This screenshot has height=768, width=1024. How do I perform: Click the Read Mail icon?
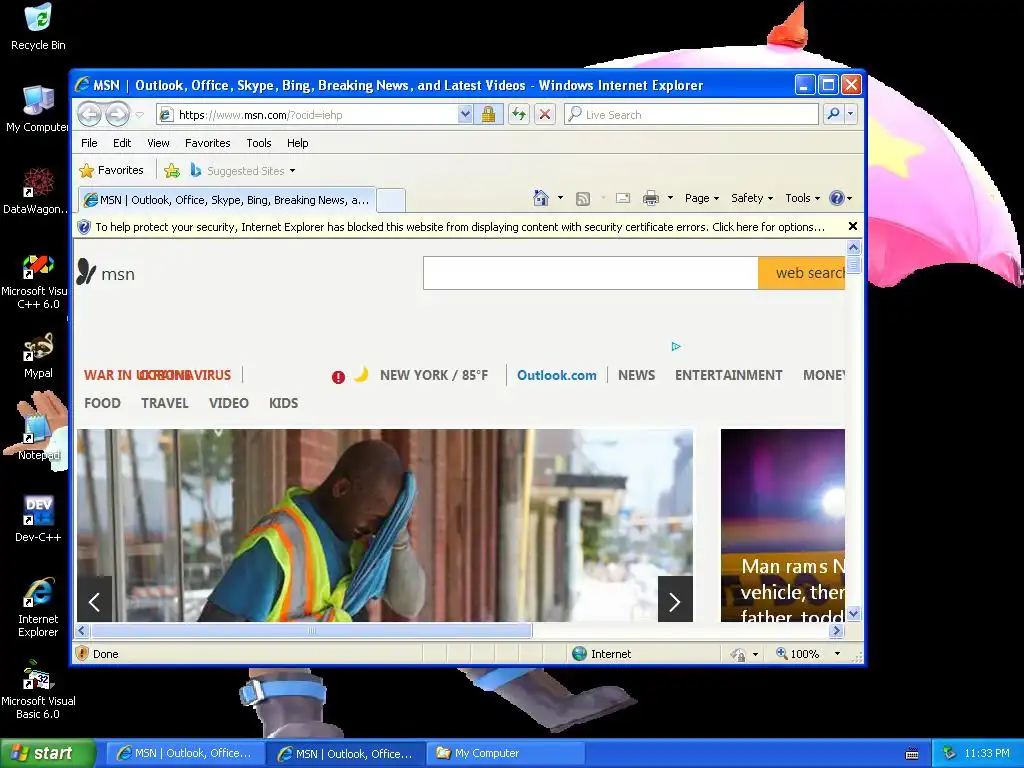click(623, 198)
